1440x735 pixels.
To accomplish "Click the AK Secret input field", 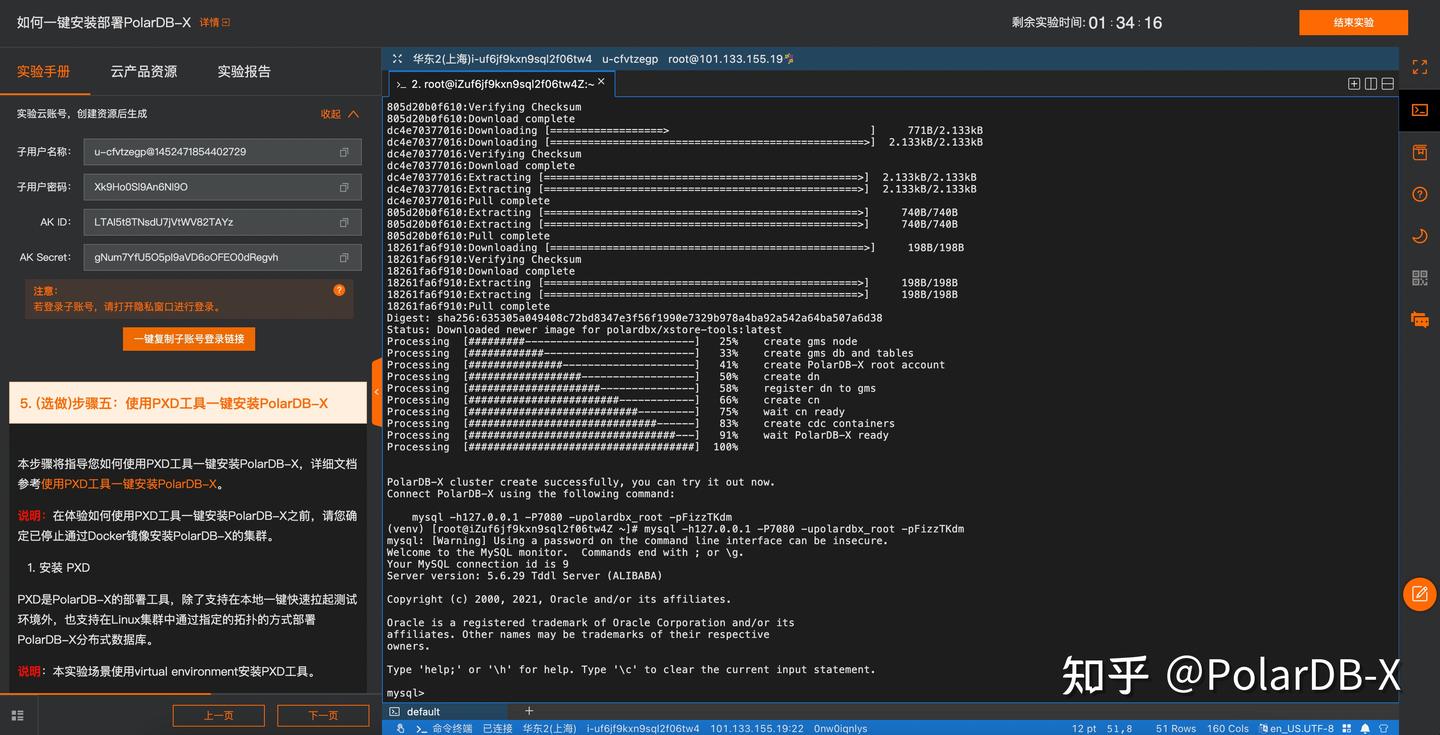I will pos(222,257).
